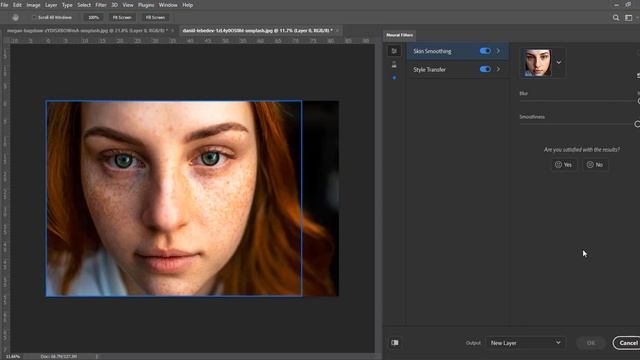Click the 100% zoom button

pyautogui.click(x=93, y=18)
